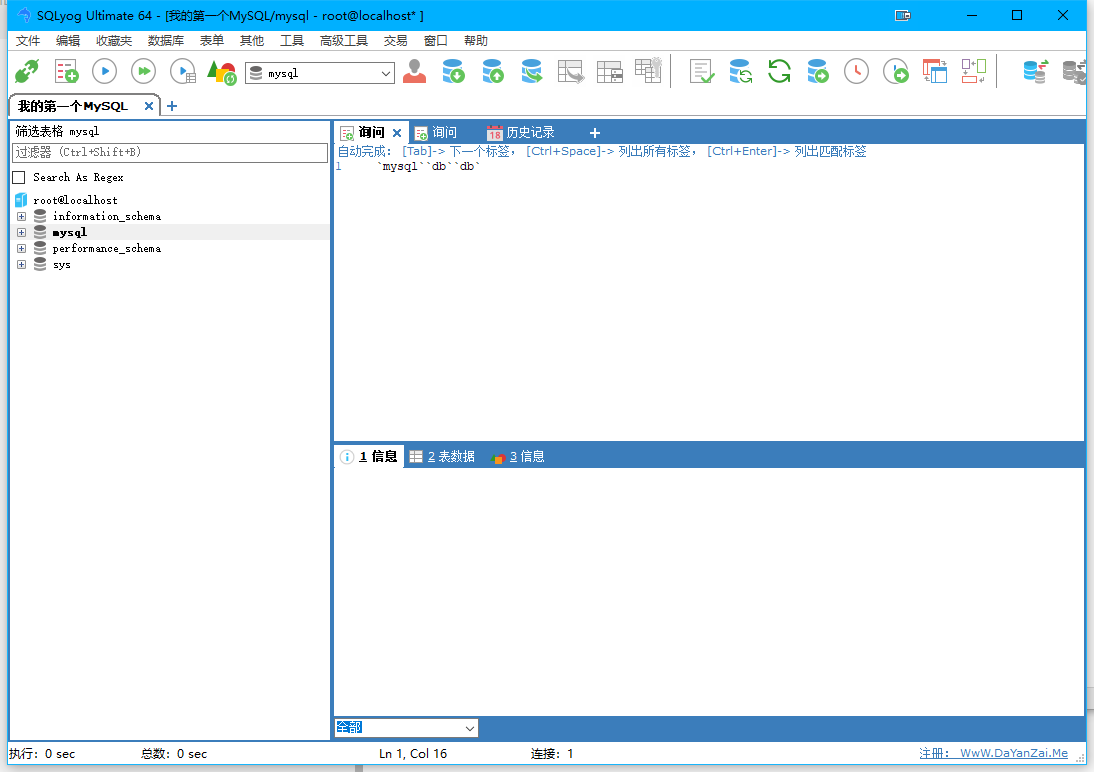The image size is (1094, 772).
Task: Open the 表单 menu
Action: (x=211, y=40)
